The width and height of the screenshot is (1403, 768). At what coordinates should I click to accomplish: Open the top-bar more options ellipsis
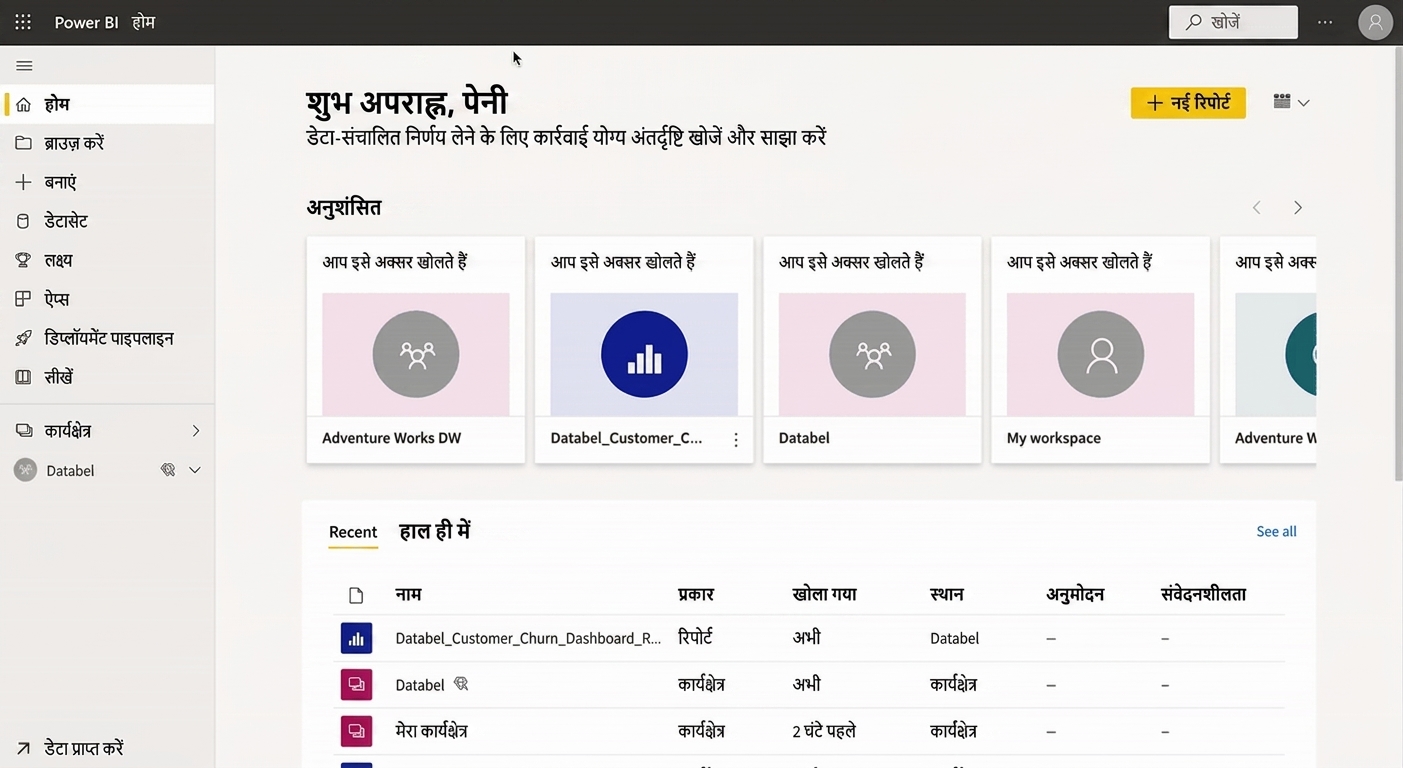[x=1325, y=22]
